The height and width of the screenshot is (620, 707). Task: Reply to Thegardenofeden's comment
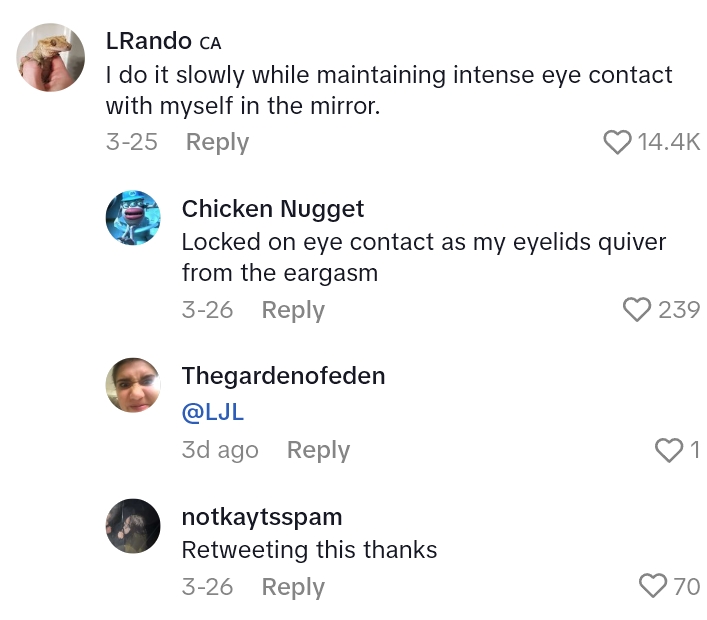(x=318, y=451)
